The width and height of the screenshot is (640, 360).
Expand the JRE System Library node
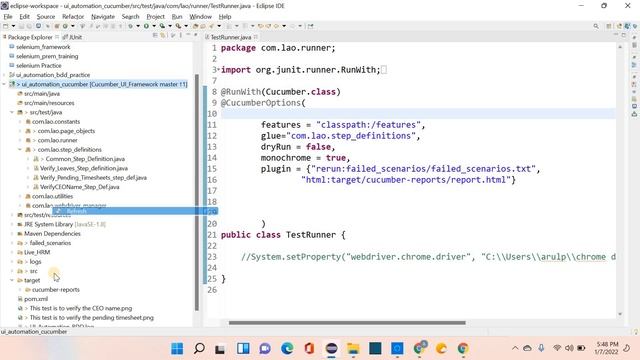coord(12,224)
